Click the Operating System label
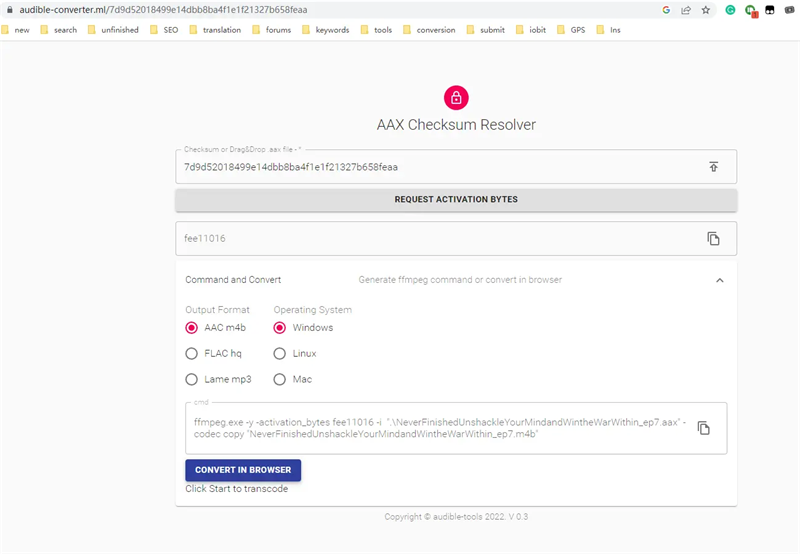The image size is (800, 554). 313,310
